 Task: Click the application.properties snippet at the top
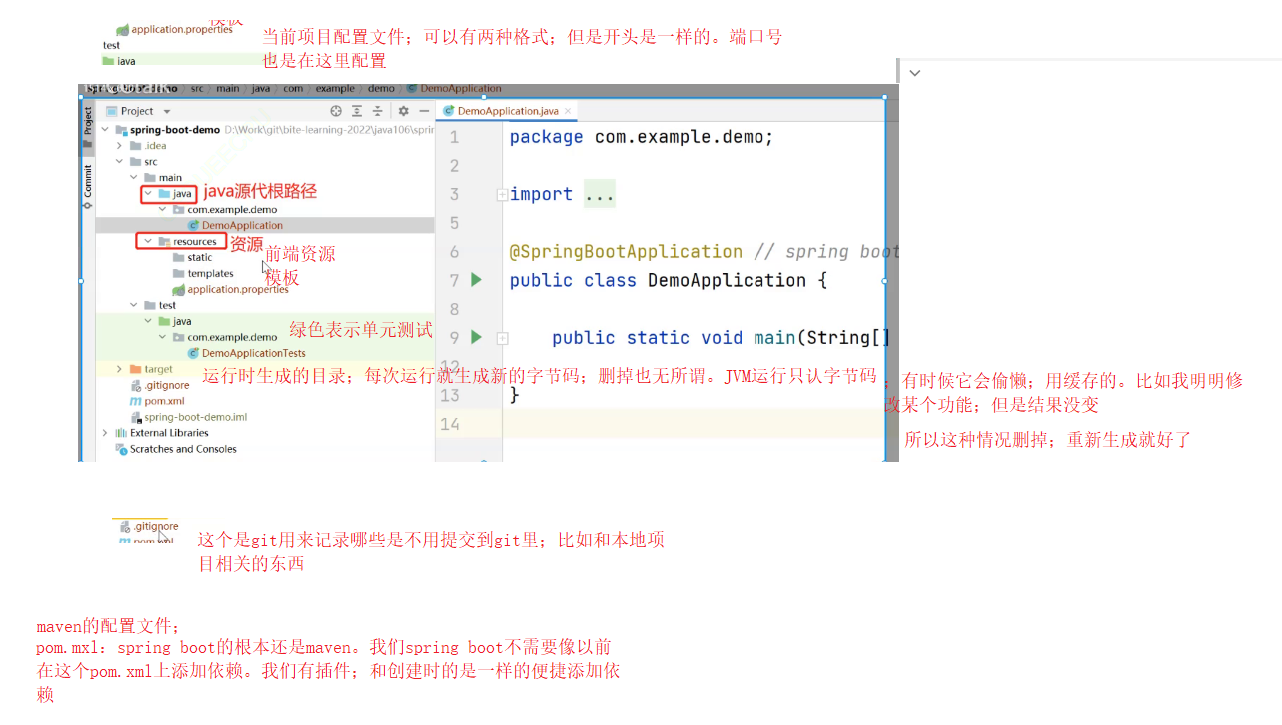click(174, 29)
